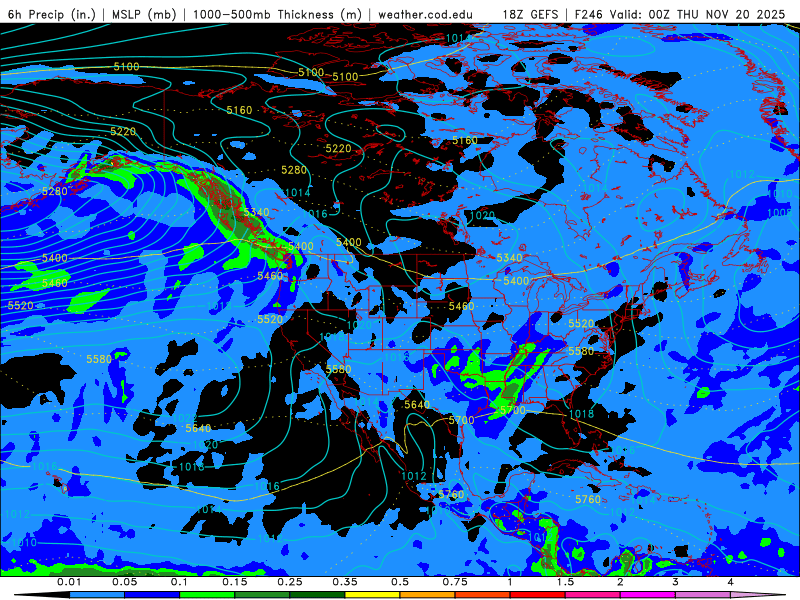800x600 pixels.
Task: Select the orange-red 0.75–1 legend swatch
Action: (483, 595)
